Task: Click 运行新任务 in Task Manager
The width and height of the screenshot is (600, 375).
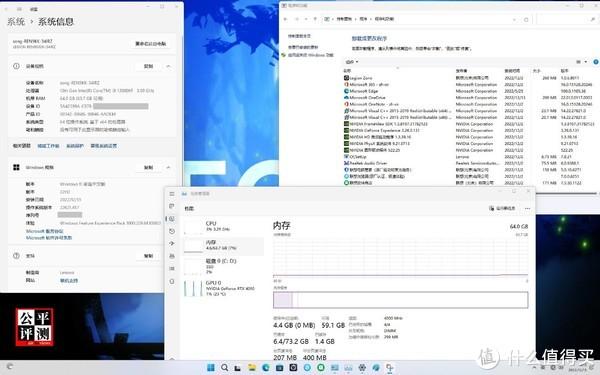Action: 502,209
